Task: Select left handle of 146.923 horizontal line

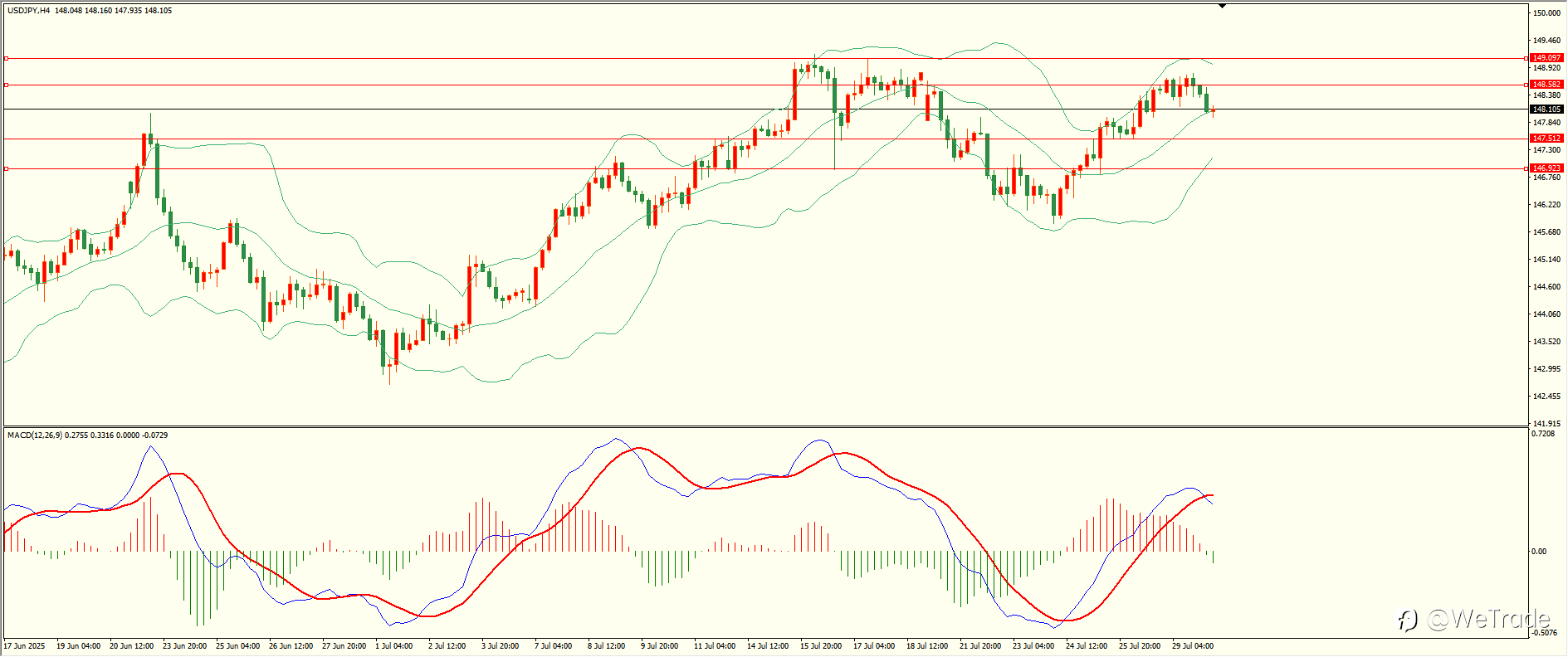Action: (x=6, y=168)
